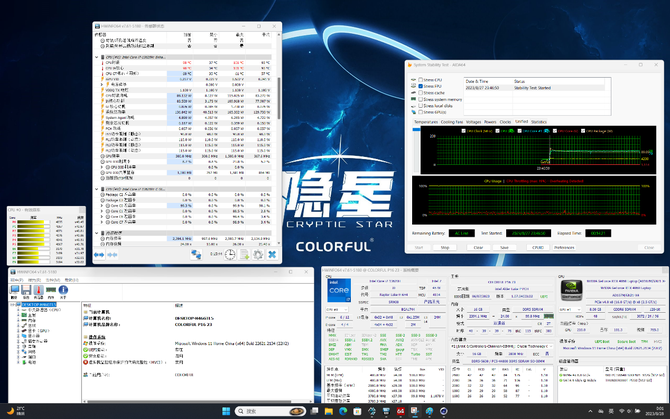This screenshot has width=670, height=419.
Task: Open Microsoft Store from the taskbar
Action: pos(357,411)
